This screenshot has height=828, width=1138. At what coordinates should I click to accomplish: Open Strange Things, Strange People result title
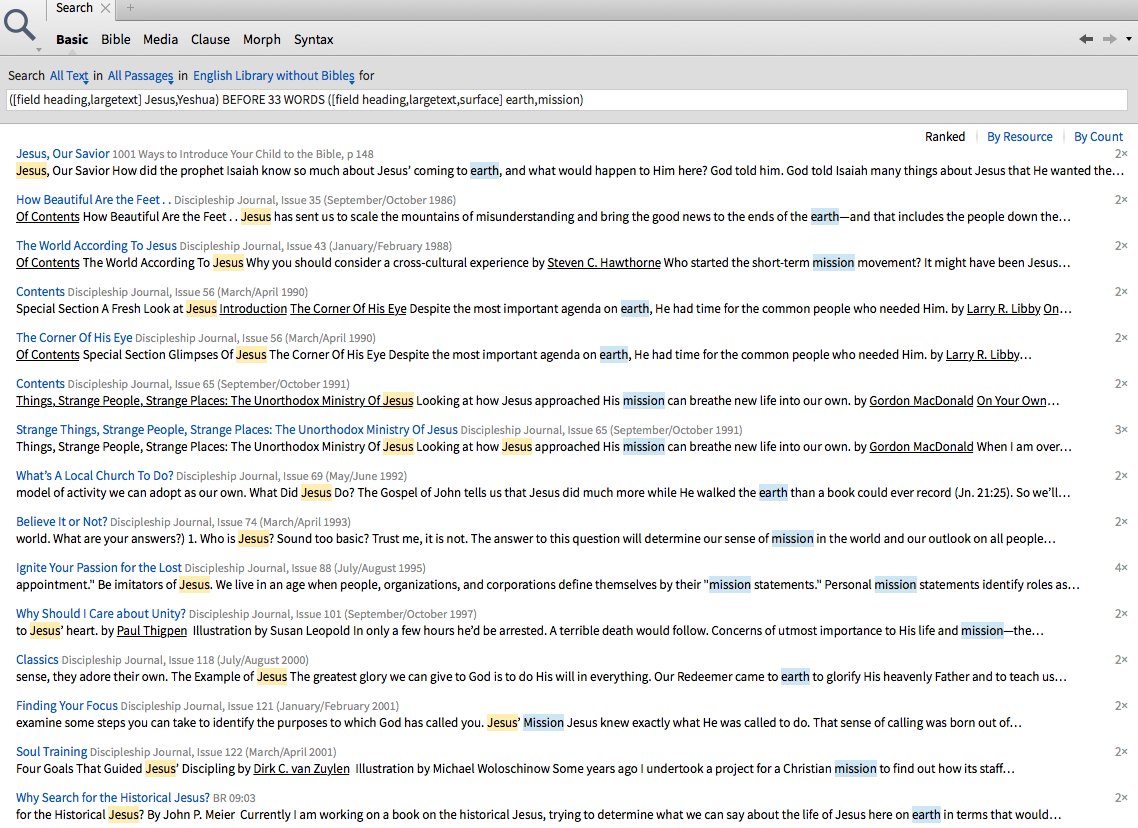point(237,430)
